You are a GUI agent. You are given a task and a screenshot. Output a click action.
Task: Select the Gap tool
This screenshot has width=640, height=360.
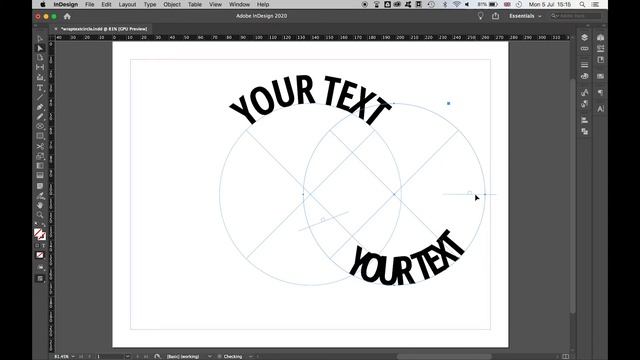[x=40, y=67]
